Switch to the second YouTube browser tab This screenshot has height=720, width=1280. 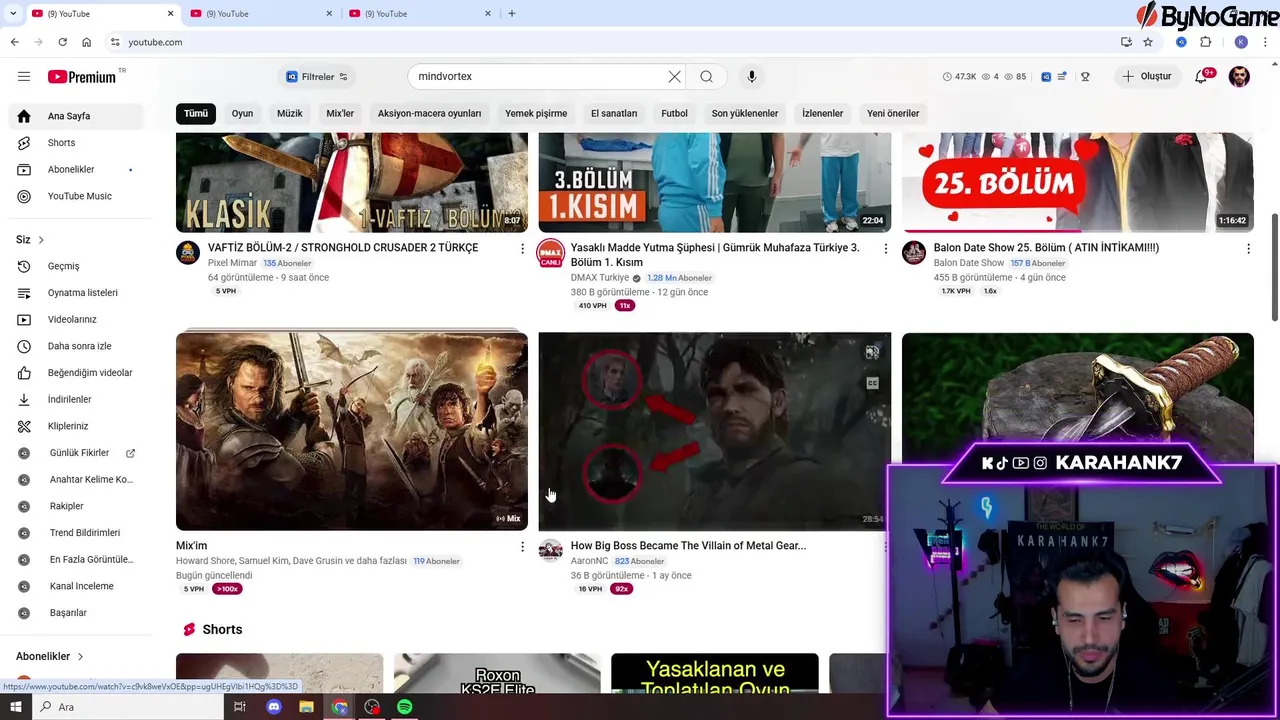pyautogui.click(x=260, y=13)
